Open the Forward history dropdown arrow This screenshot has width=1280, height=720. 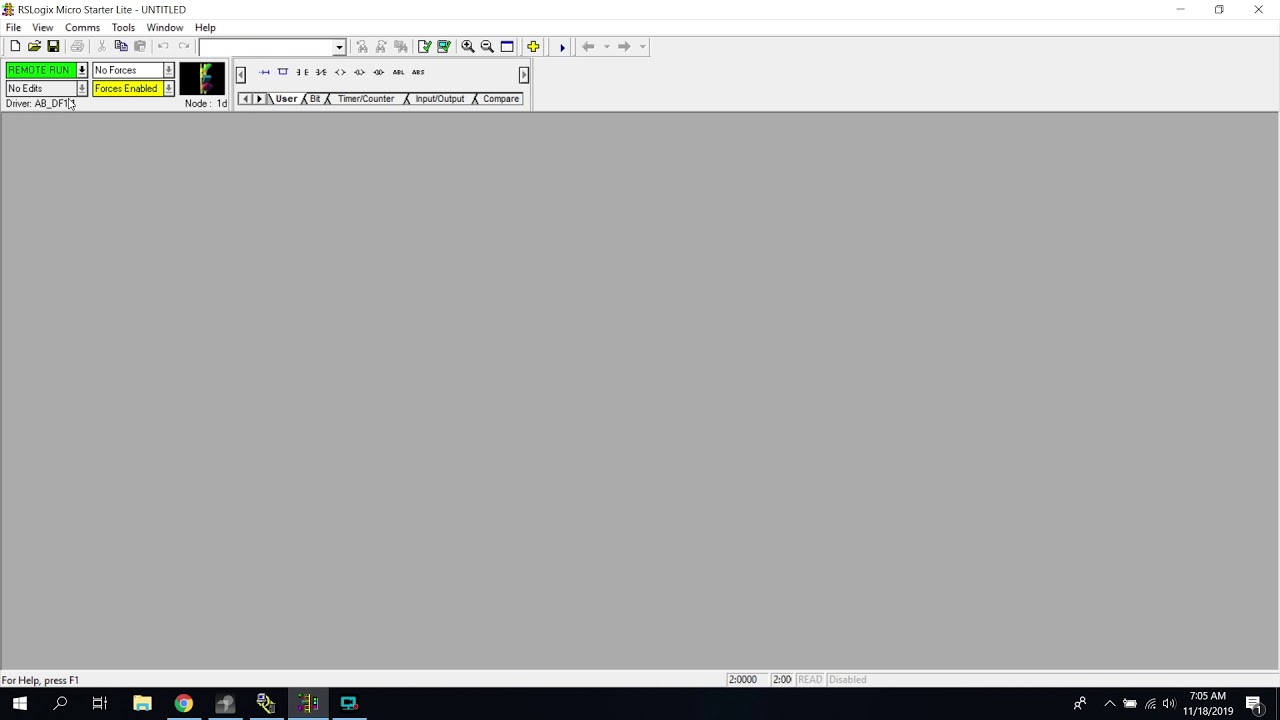642,46
